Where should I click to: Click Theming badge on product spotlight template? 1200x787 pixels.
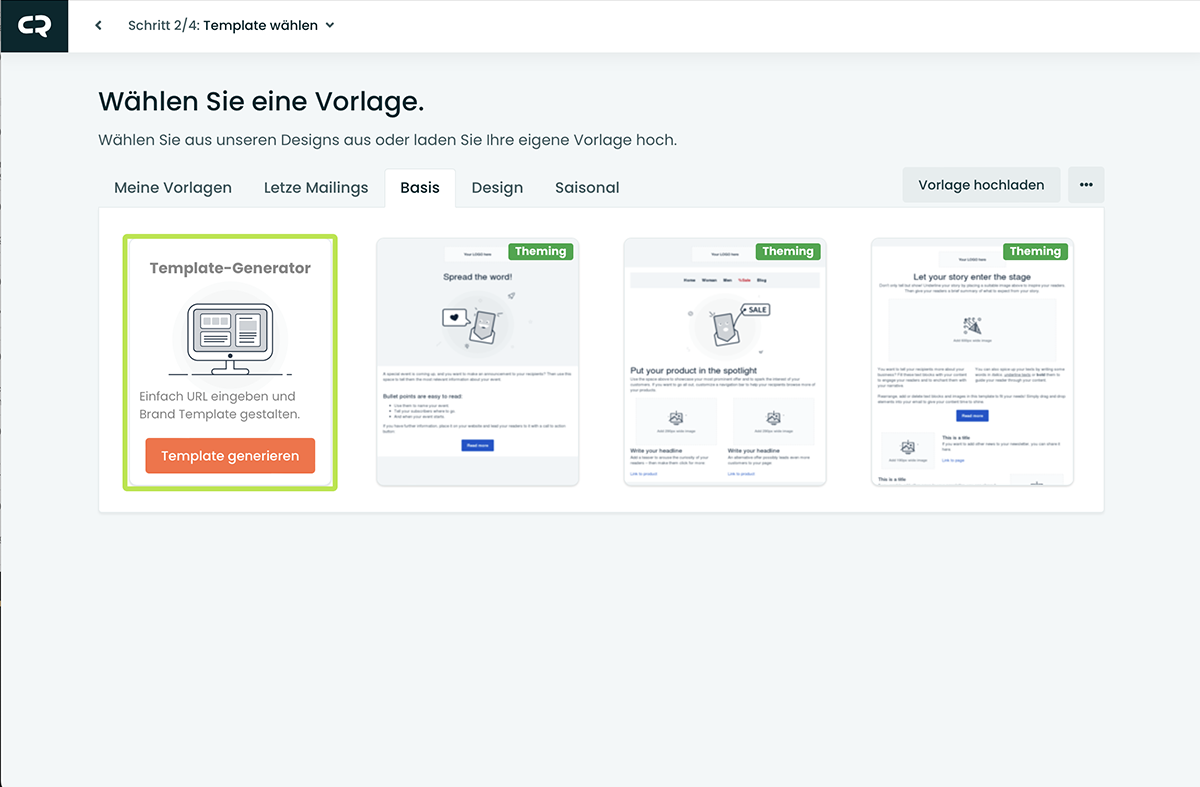coord(788,252)
